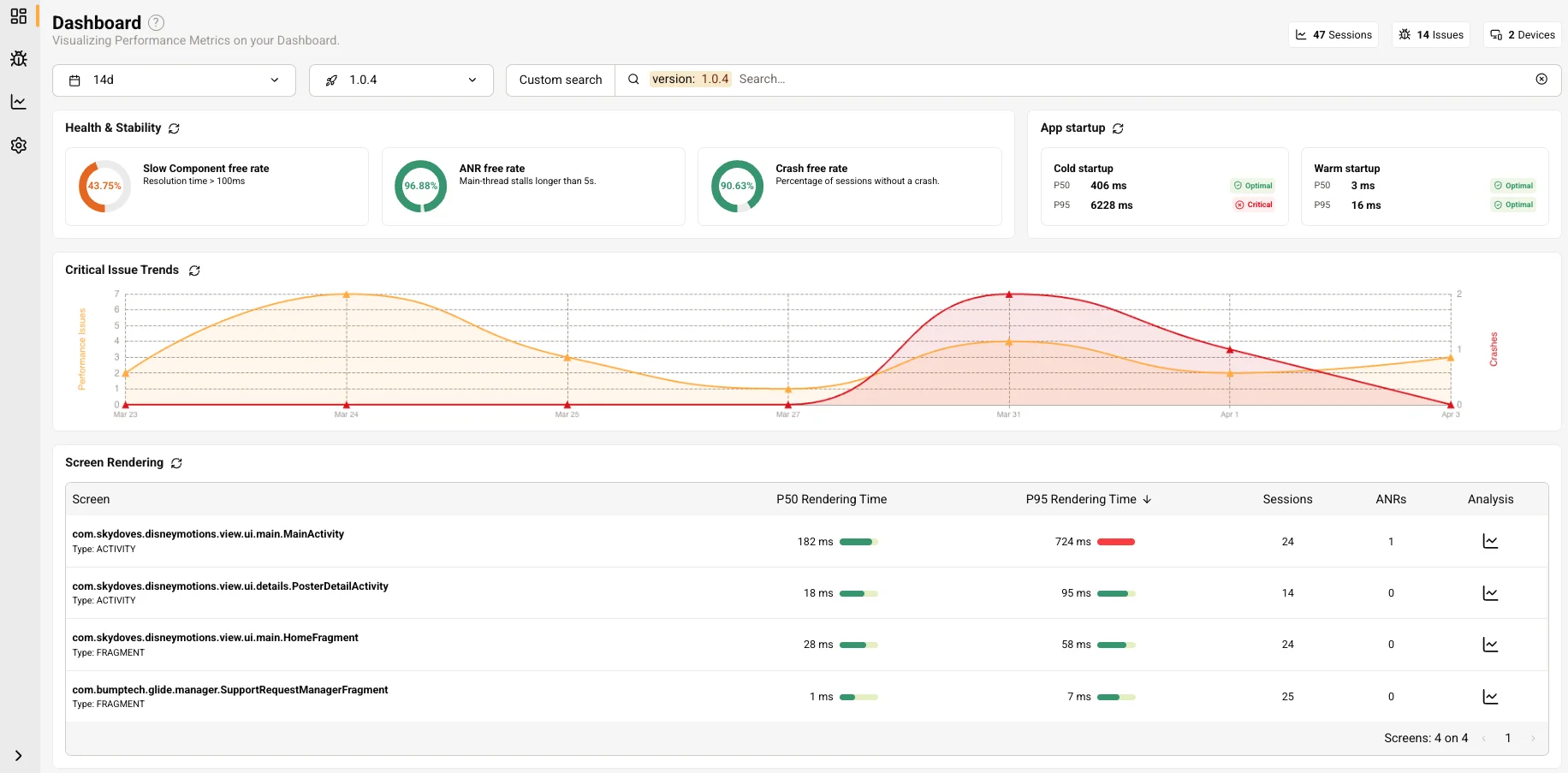The height and width of the screenshot is (773, 1568).
Task: Open the 47 Sessions button
Action: pyautogui.click(x=1333, y=35)
